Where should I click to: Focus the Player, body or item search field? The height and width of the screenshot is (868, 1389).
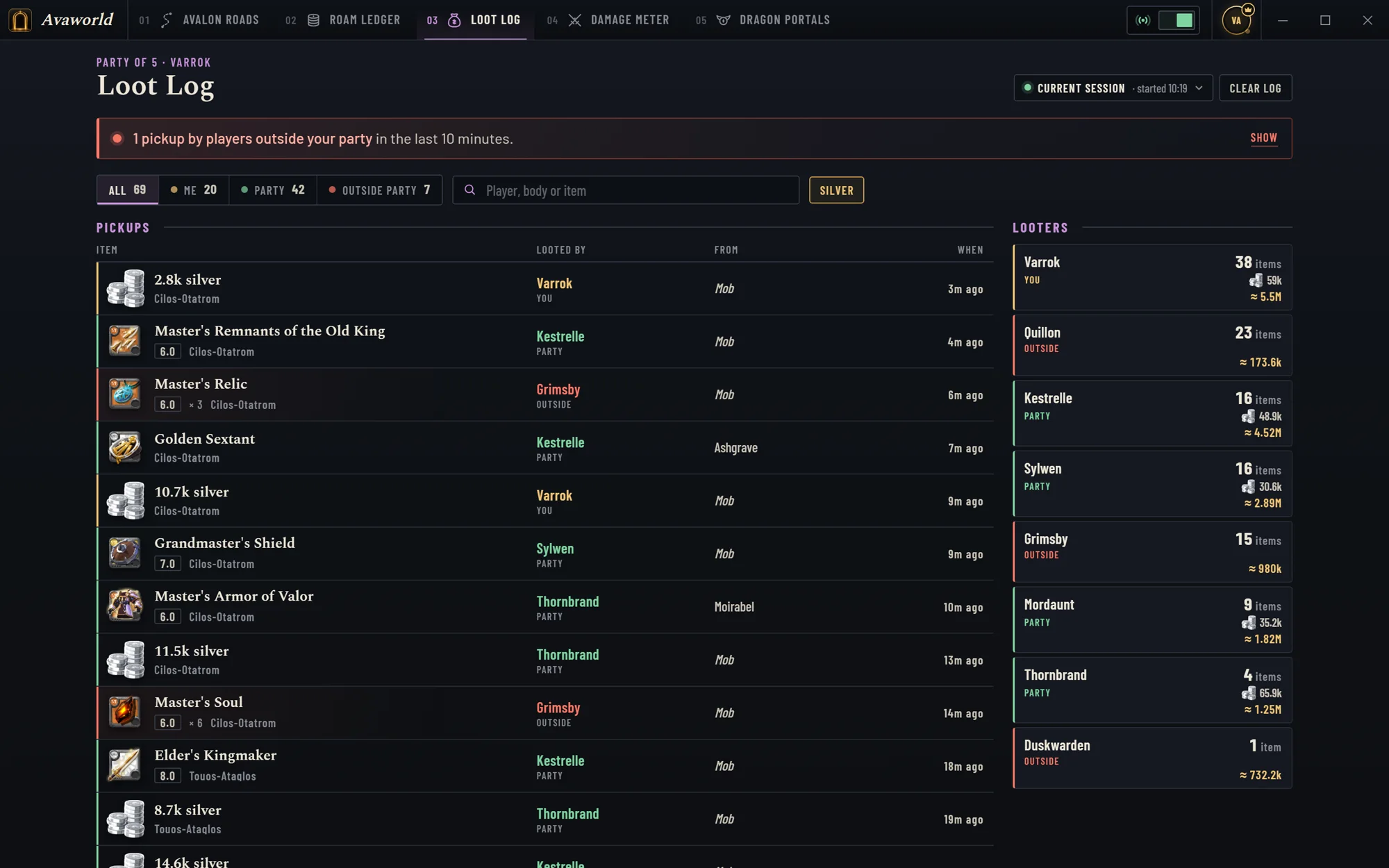(x=626, y=190)
